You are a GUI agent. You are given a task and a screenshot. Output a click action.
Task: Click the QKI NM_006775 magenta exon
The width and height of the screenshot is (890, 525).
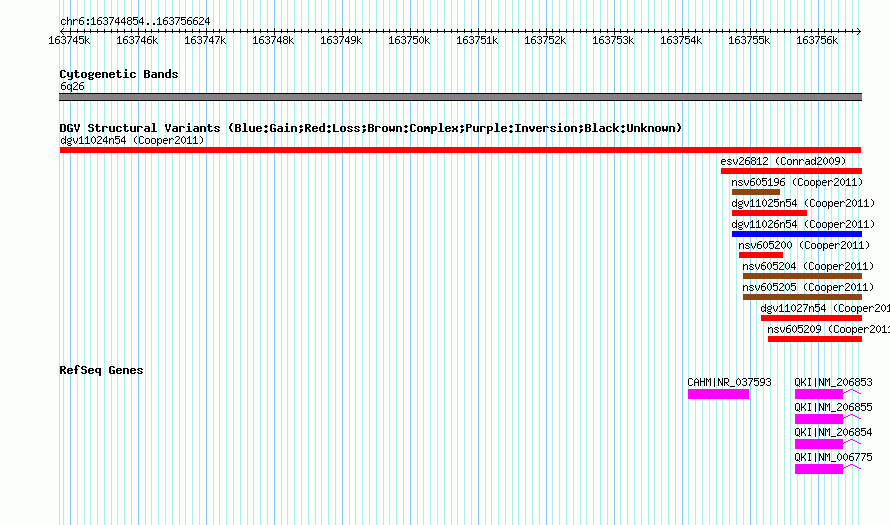(x=818, y=469)
